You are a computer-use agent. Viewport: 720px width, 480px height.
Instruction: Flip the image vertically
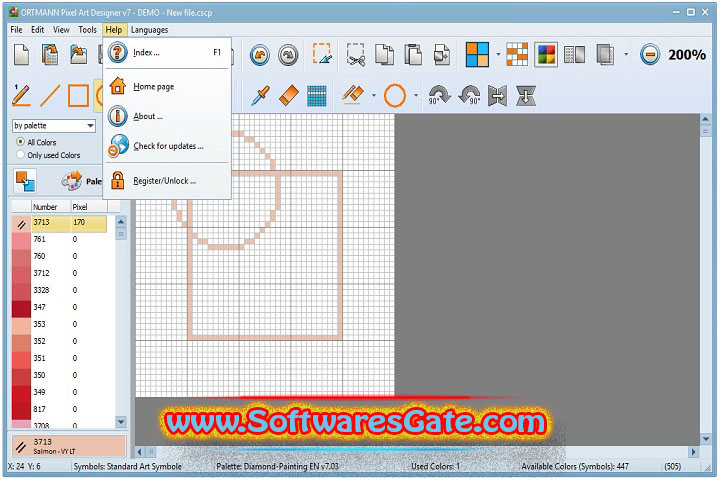(x=526, y=96)
